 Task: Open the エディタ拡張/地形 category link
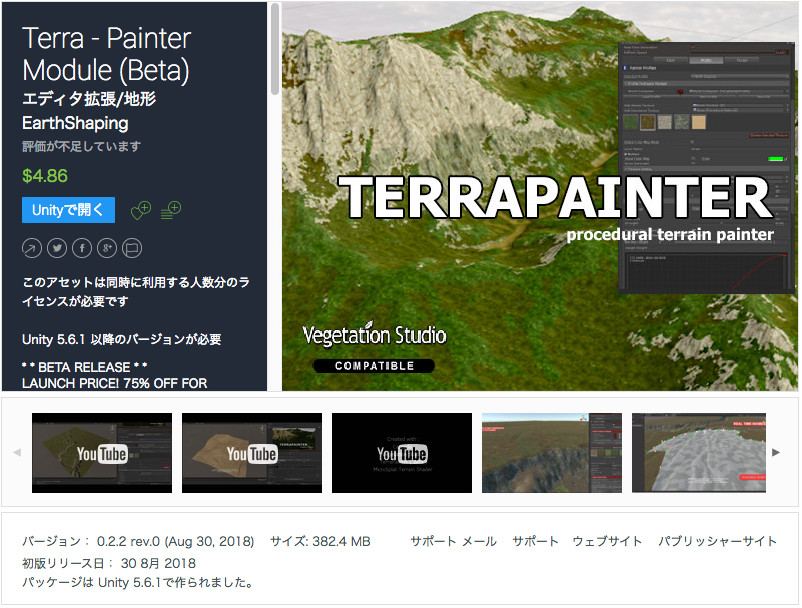[89, 99]
